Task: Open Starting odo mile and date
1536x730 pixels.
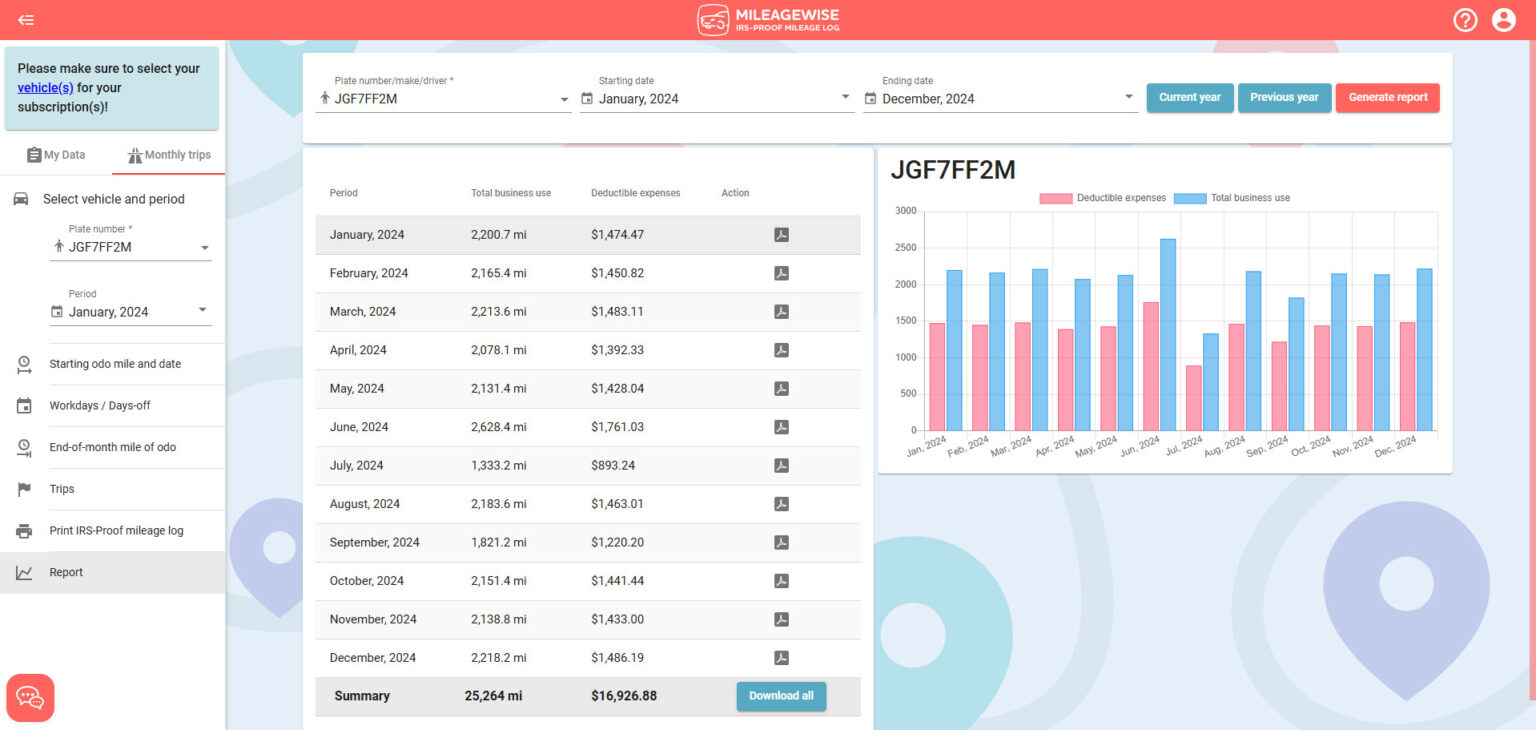Action: (x=112, y=364)
